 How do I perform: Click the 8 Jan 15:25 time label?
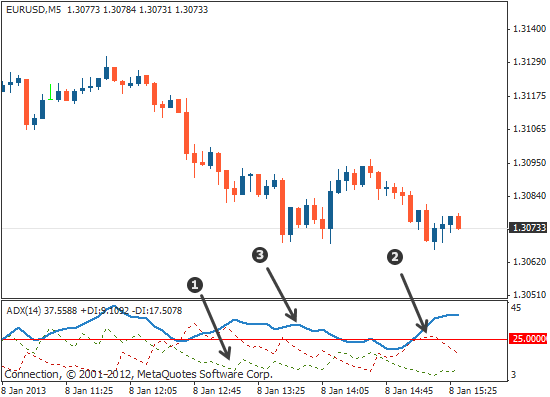coord(473,390)
